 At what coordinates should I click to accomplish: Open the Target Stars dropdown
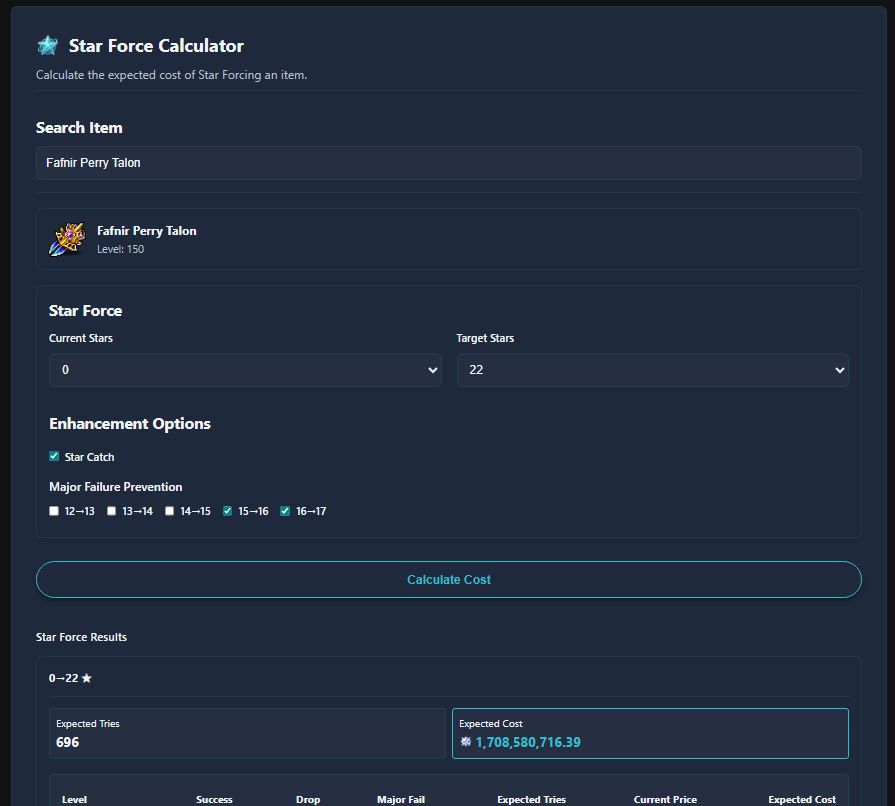click(x=652, y=370)
